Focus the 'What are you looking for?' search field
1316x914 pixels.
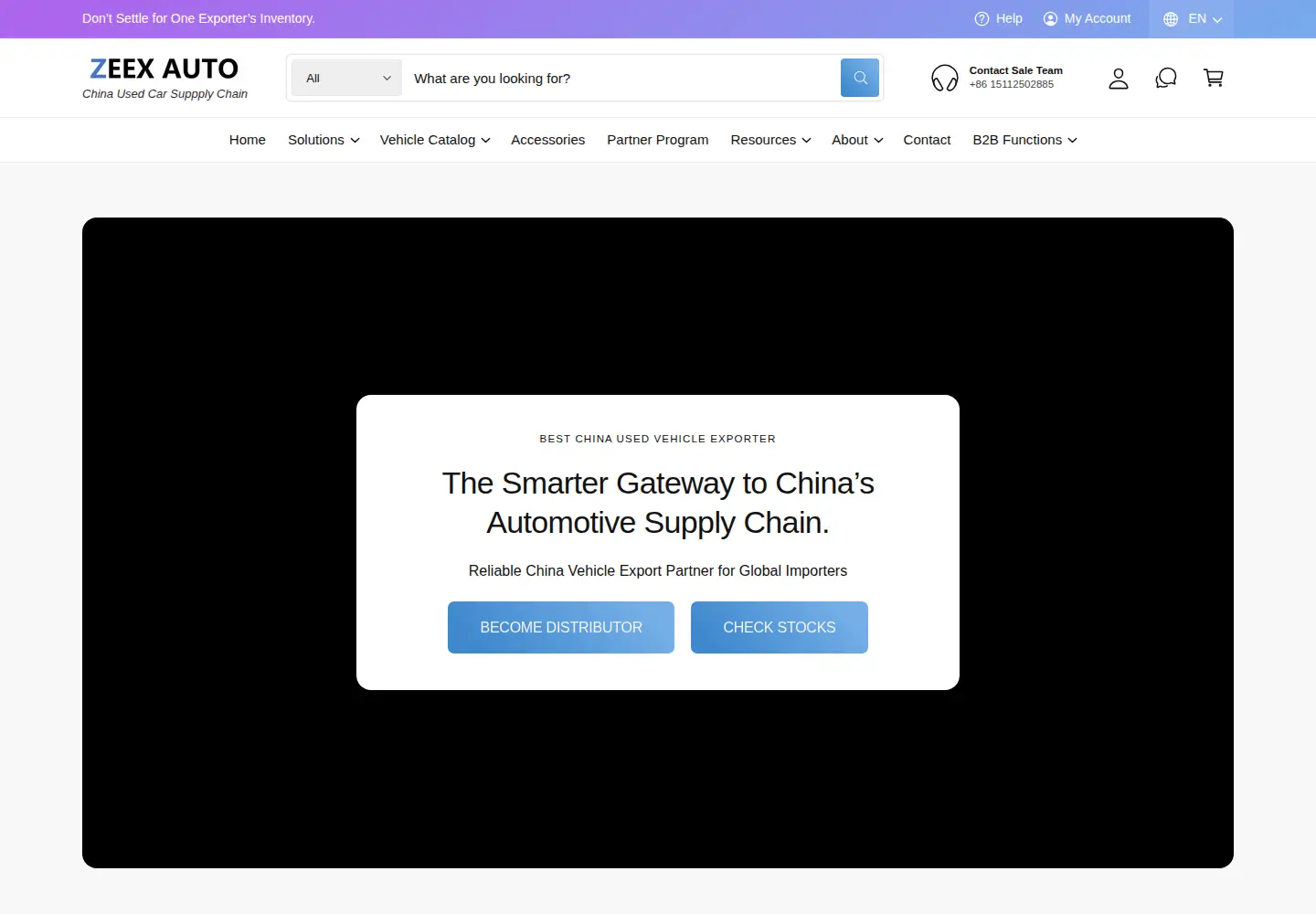(621, 78)
